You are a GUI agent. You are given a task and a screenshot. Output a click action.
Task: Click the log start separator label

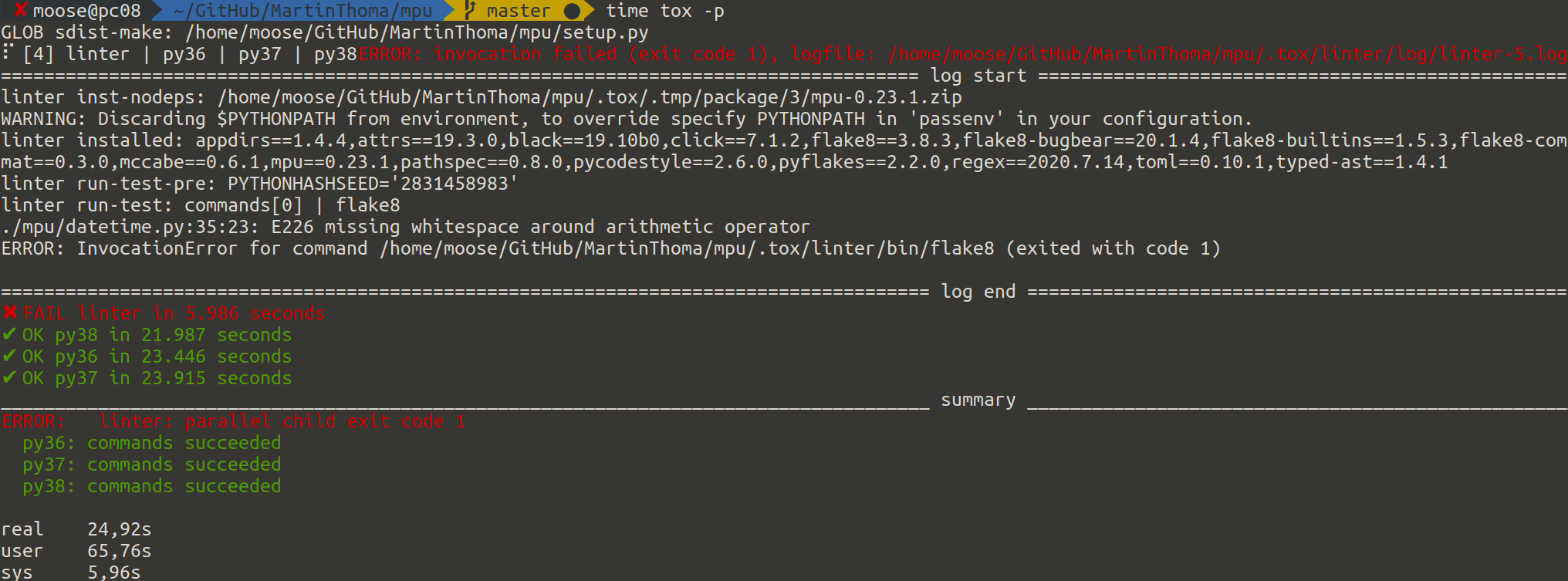click(x=978, y=76)
